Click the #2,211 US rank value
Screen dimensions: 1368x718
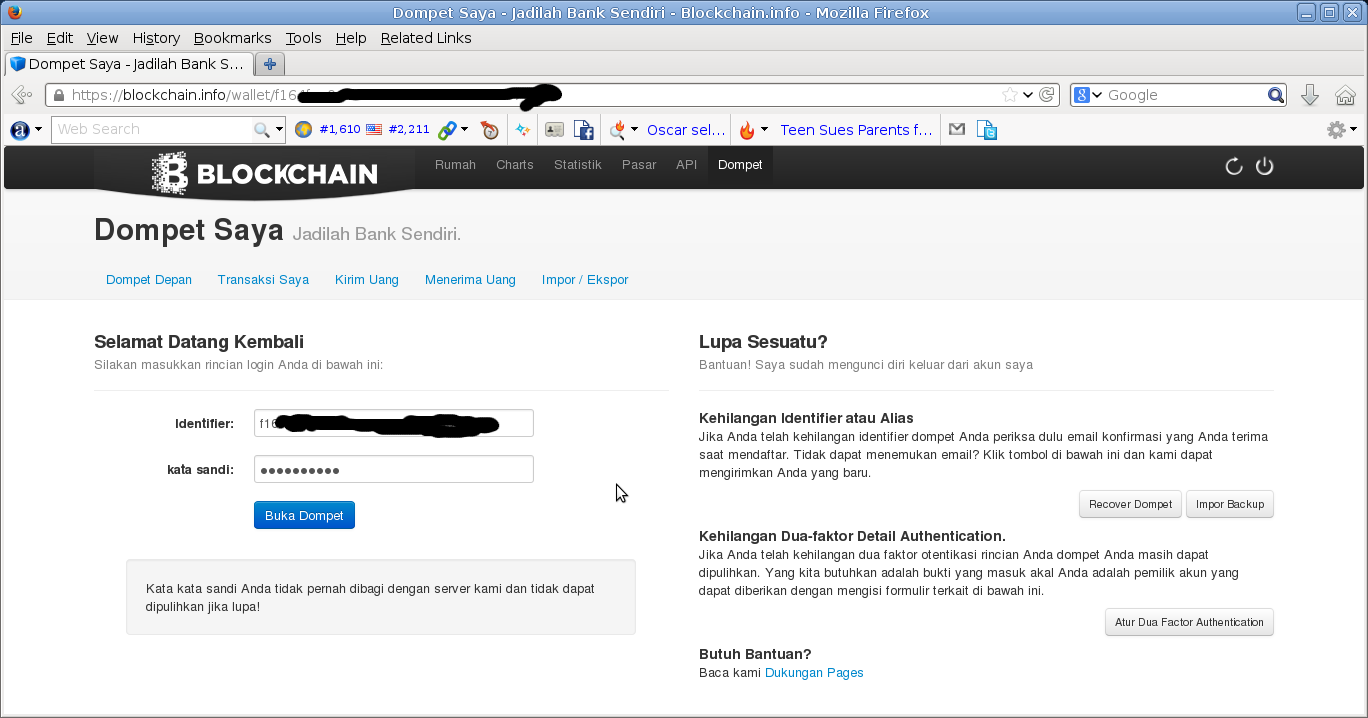(x=409, y=130)
